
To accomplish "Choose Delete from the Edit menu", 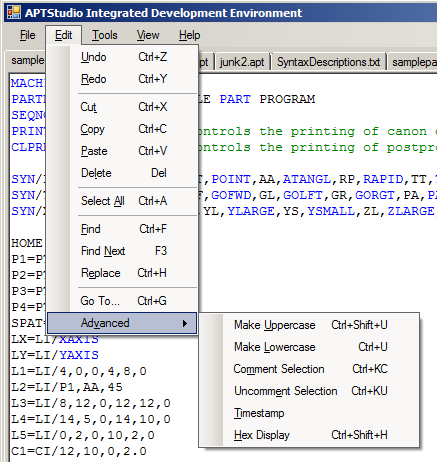I will coord(123,173).
